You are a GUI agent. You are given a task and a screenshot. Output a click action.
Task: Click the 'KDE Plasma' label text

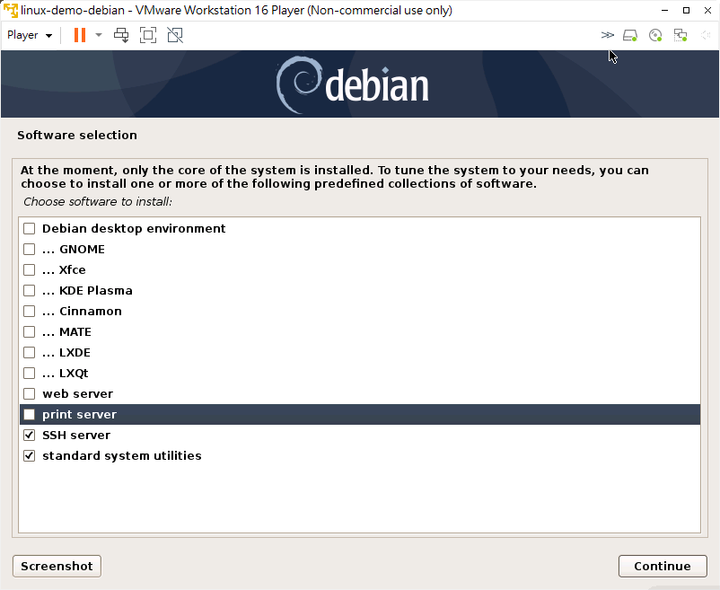(96, 290)
